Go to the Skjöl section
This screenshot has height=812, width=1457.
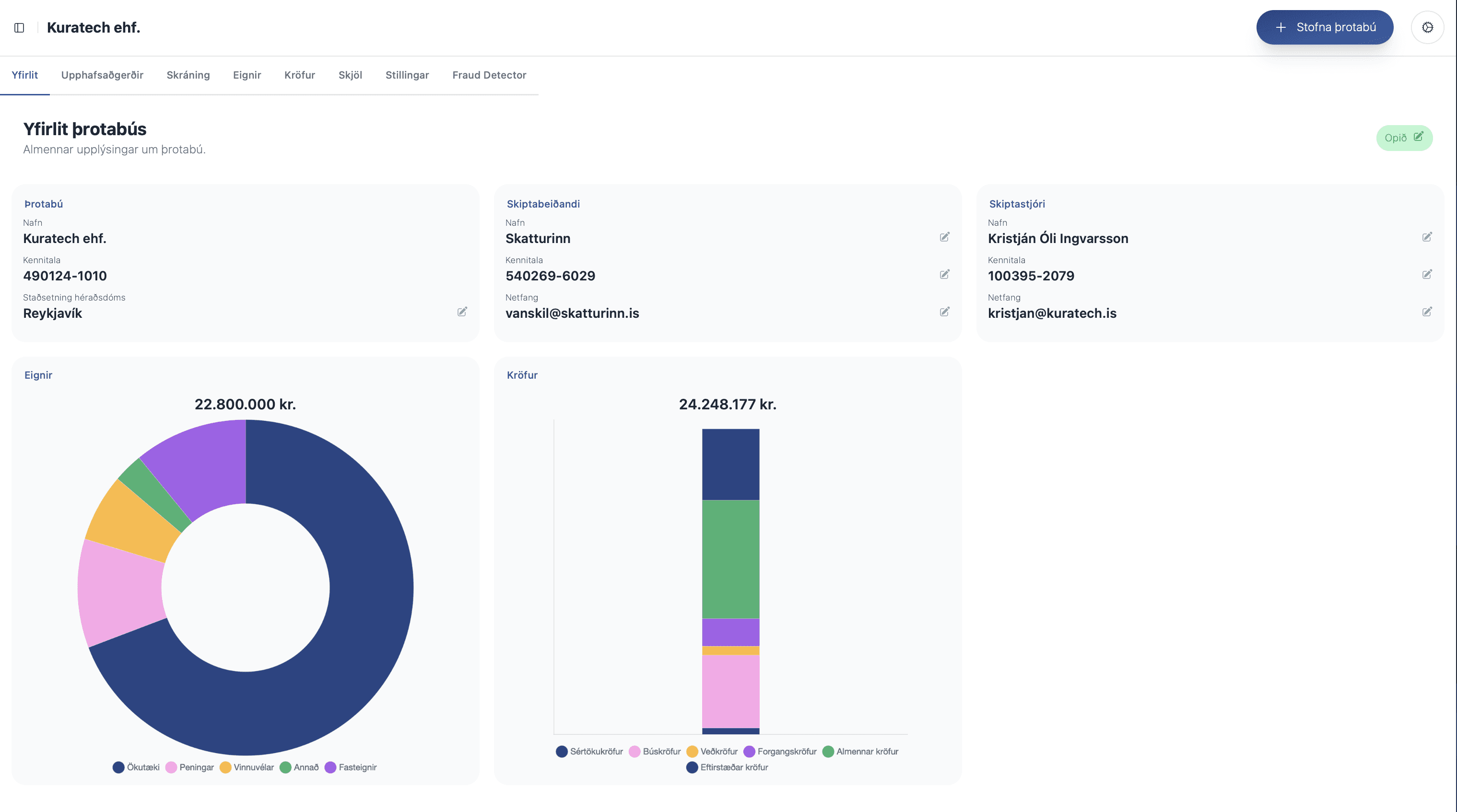(351, 75)
